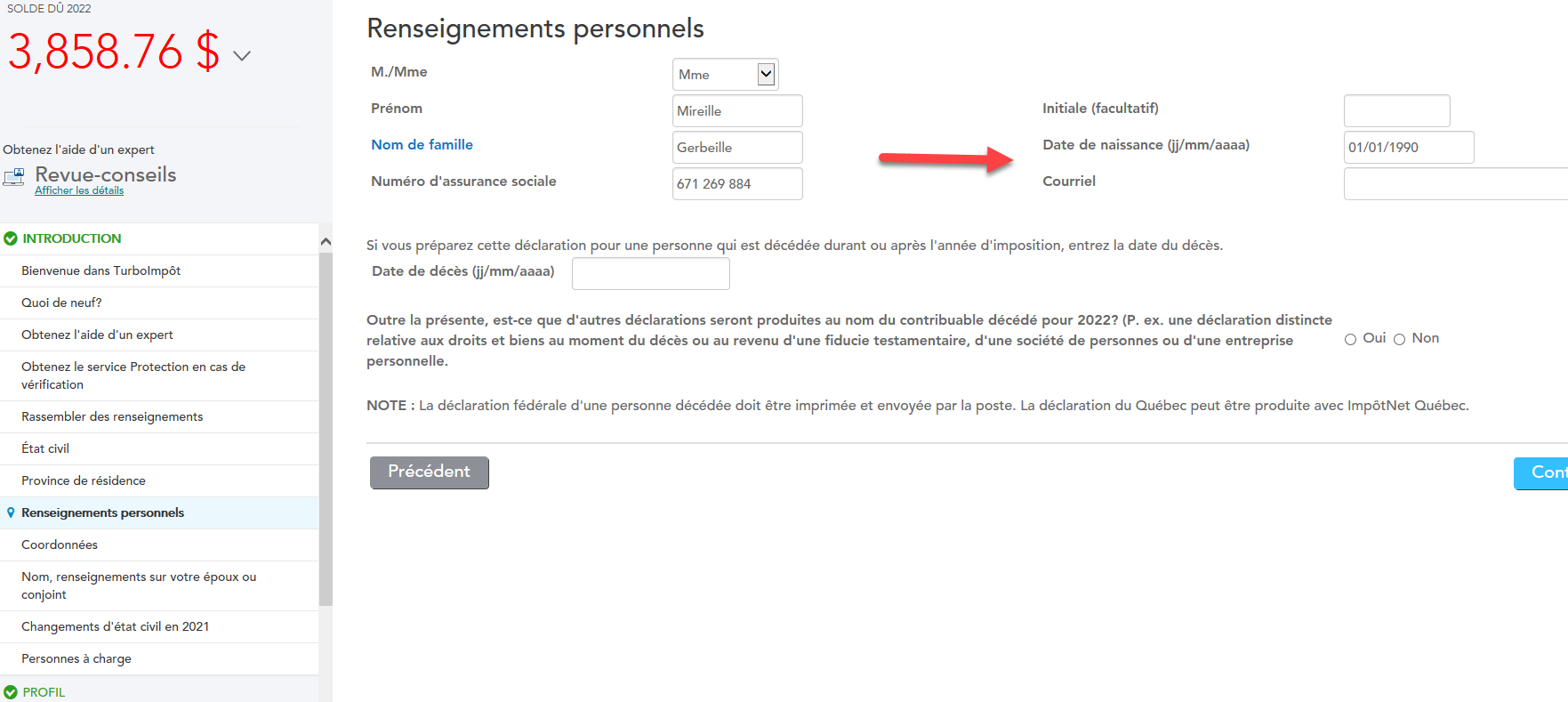Click the Précédent button
1568x702 pixels.
point(429,472)
